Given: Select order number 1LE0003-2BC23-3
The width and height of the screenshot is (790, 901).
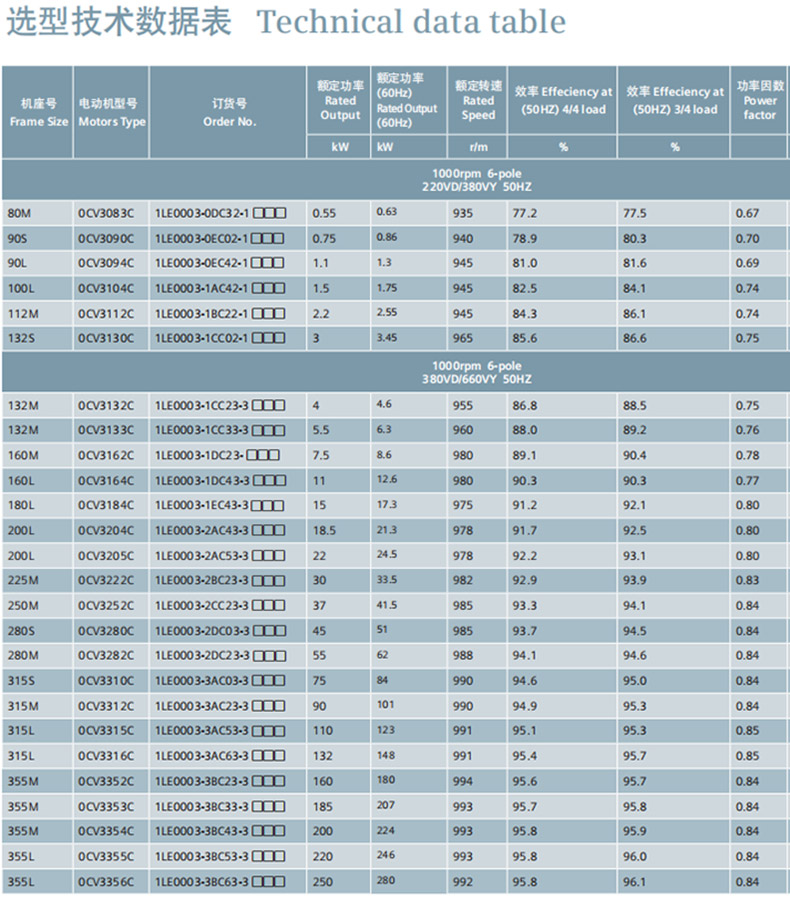Looking at the screenshot, I should (201, 581).
